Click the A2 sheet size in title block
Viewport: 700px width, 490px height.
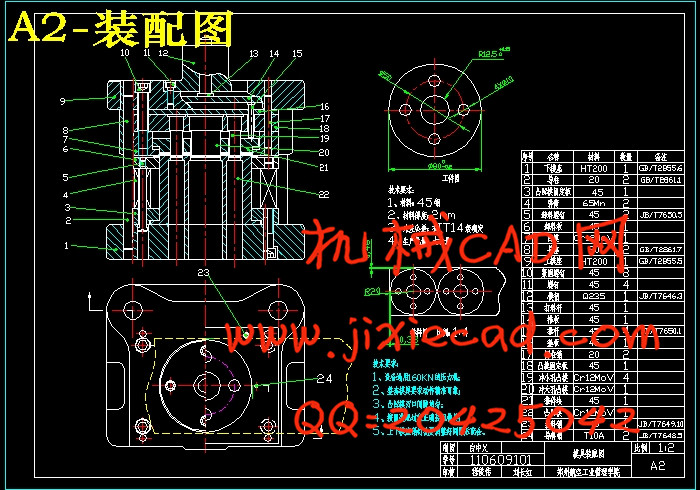(658, 465)
